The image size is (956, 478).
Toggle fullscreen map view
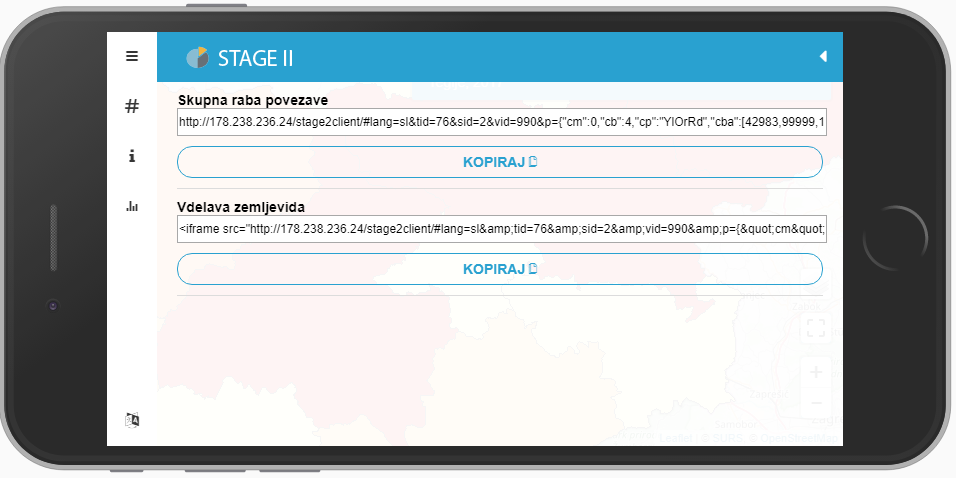(816, 328)
